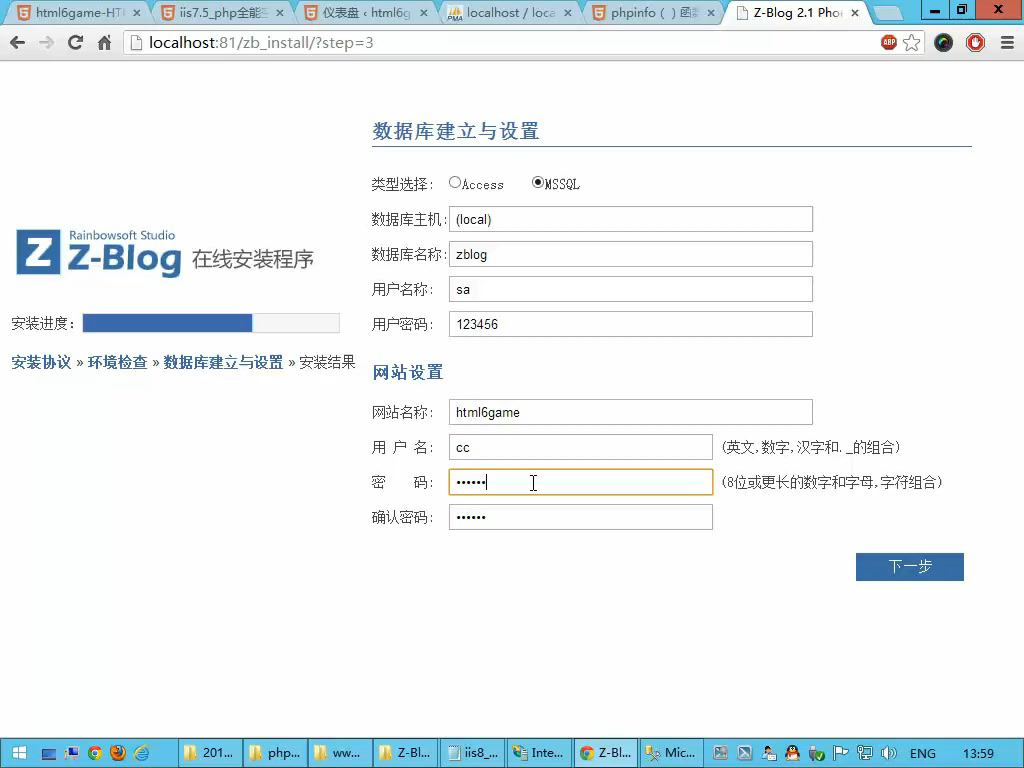
Task: Focus the 密码 password field
Action: (581, 482)
